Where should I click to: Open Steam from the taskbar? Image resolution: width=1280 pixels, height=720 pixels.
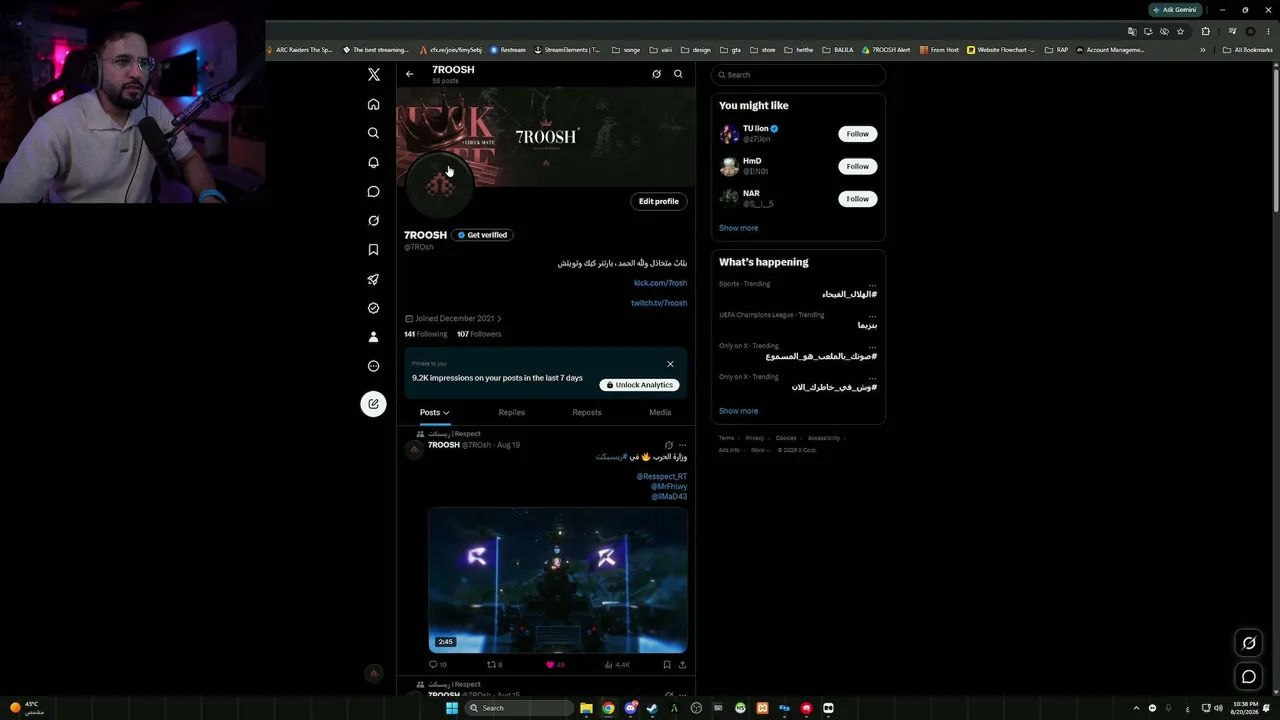click(652, 708)
